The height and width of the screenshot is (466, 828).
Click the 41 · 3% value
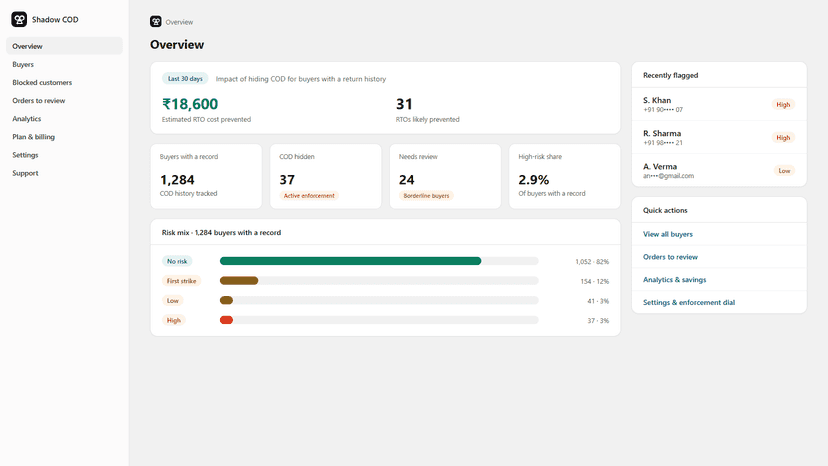point(598,301)
